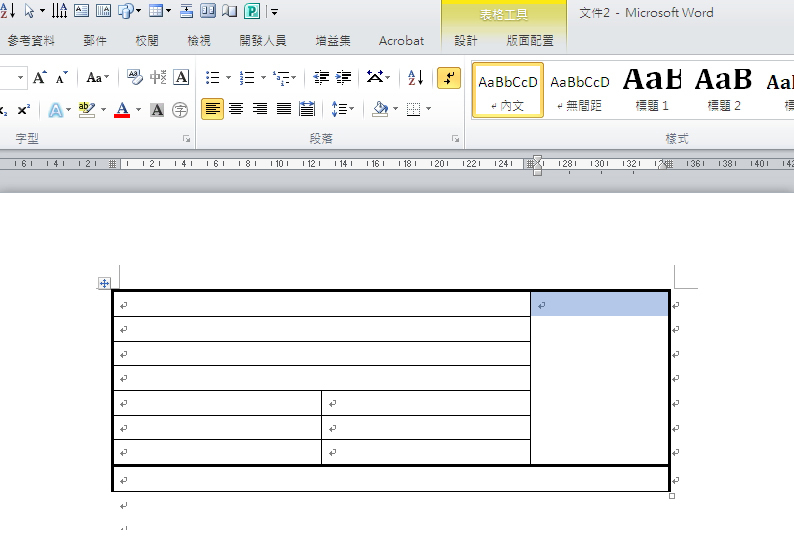Screen dimensions: 794x545
Task: Shrink font size with the small A button
Action: [x=61, y=77]
